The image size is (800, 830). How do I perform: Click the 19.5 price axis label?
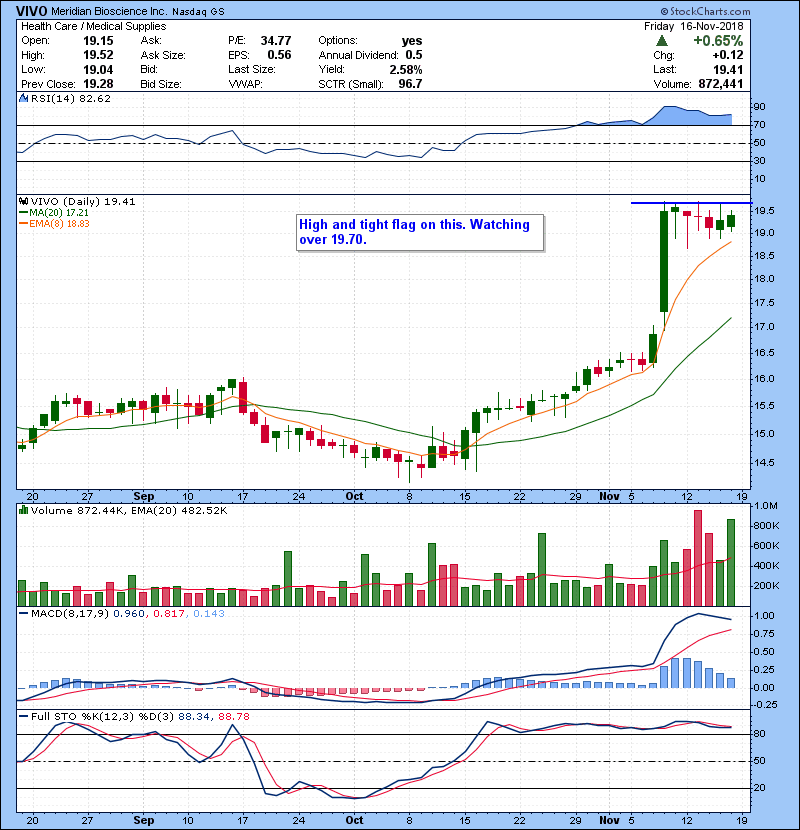pyautogui.click(x=765, y=211)
